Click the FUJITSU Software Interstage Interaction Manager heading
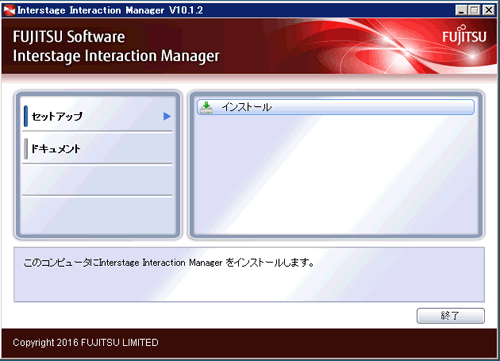 point(116,46)
